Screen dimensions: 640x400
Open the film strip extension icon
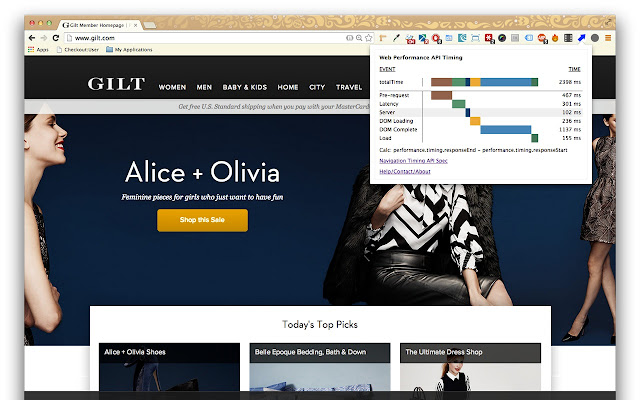(568, 38)
